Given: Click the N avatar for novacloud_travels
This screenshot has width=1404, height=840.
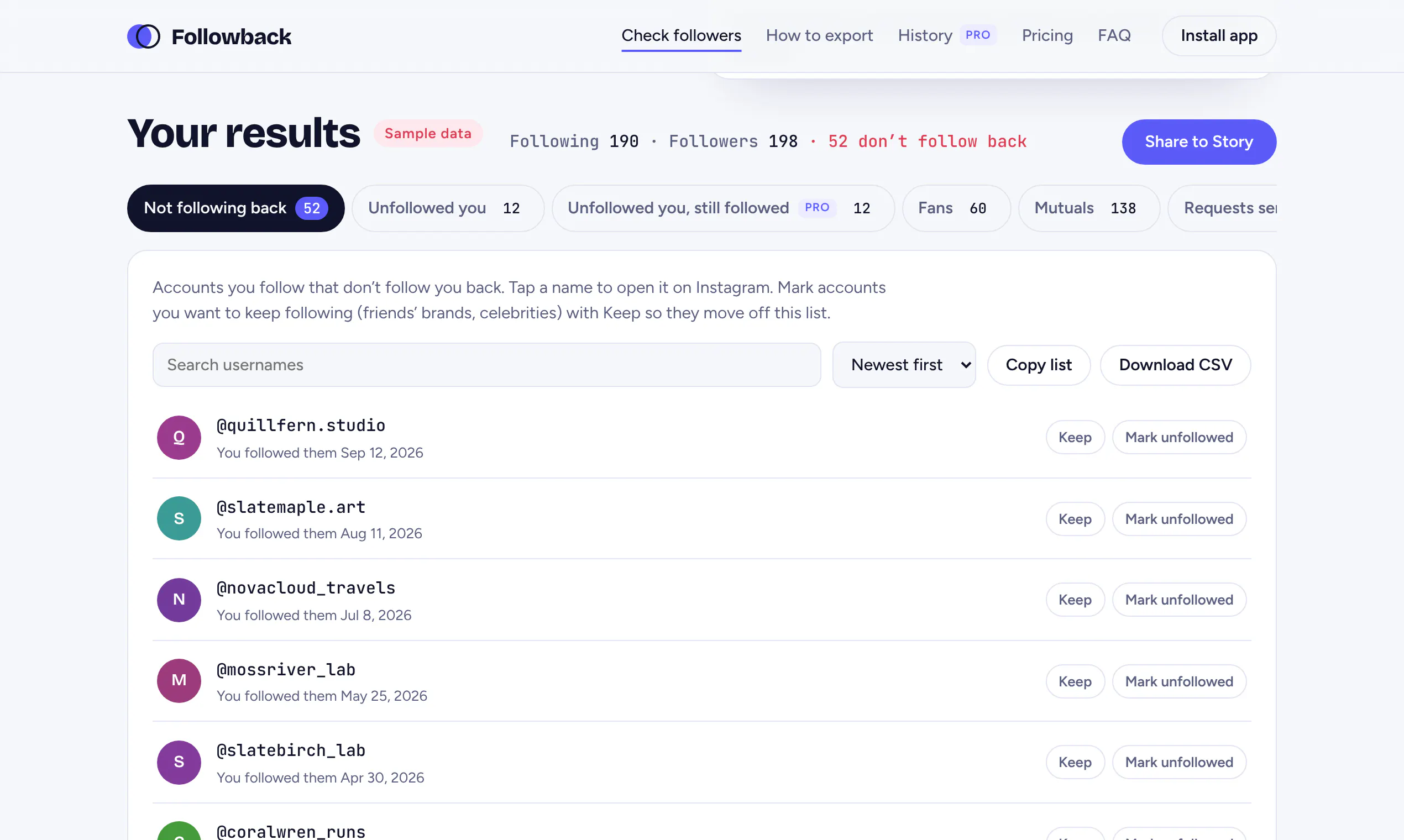Looking at the screenshot, I should (x=179, y=600).
